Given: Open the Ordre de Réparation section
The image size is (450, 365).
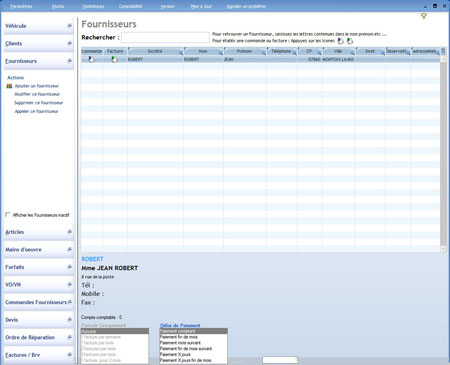Looking at the screenshot, I should (x=39, y=337).
